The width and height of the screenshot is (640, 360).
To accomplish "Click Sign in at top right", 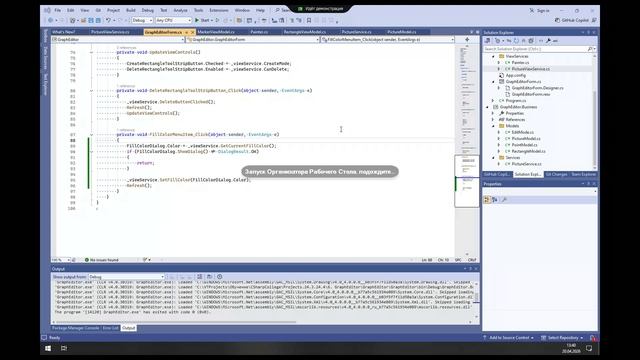I will coord(543,10).
